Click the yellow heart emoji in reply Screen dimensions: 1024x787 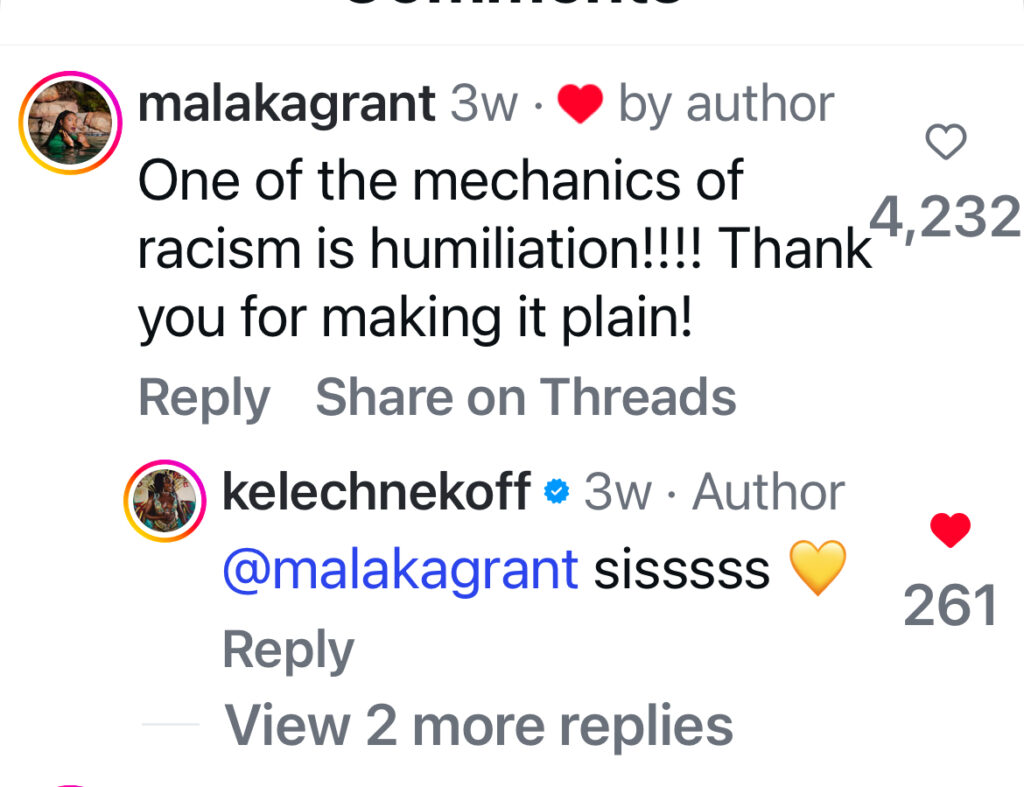click(817, 569)
